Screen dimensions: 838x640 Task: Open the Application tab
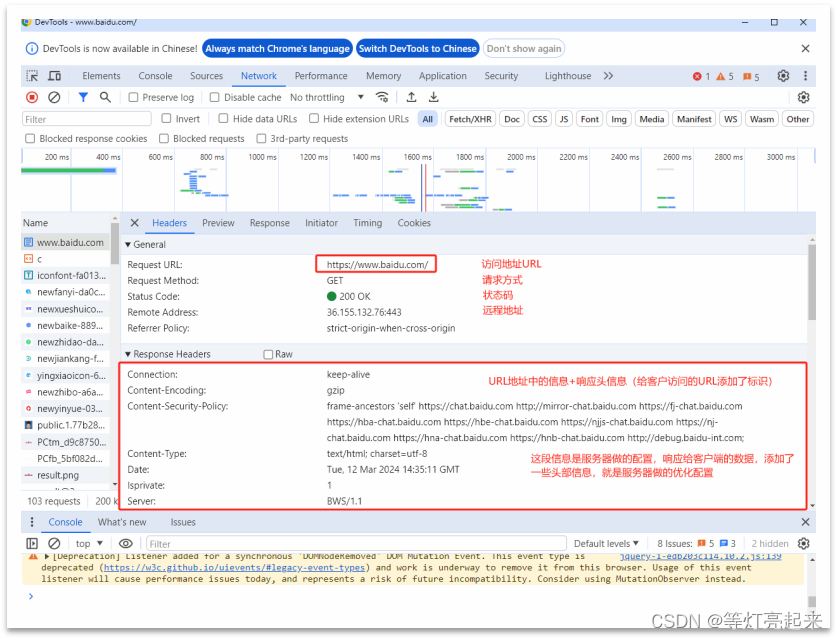click(x=443, y=76)
